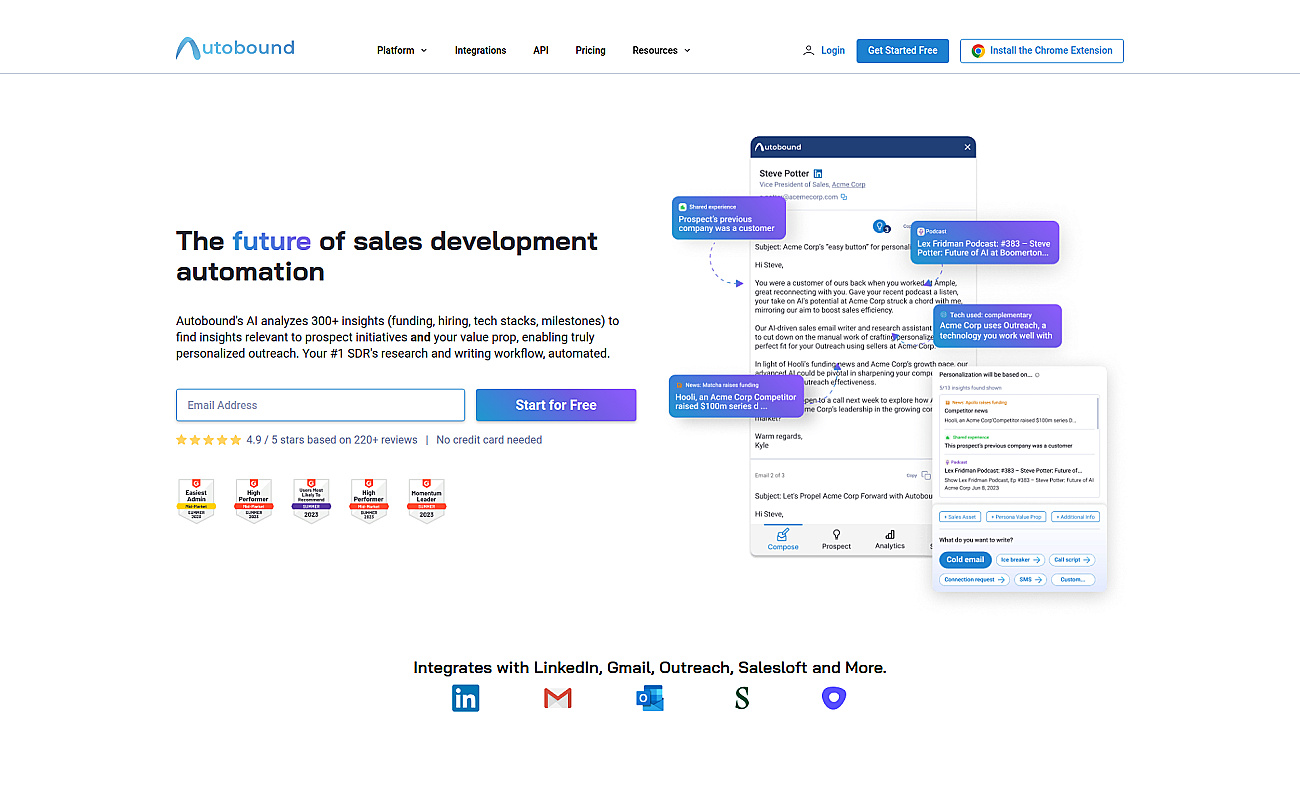Open the Acme Corp link under Steve Potter
1300x788 pixels.
tap(849, 185)
